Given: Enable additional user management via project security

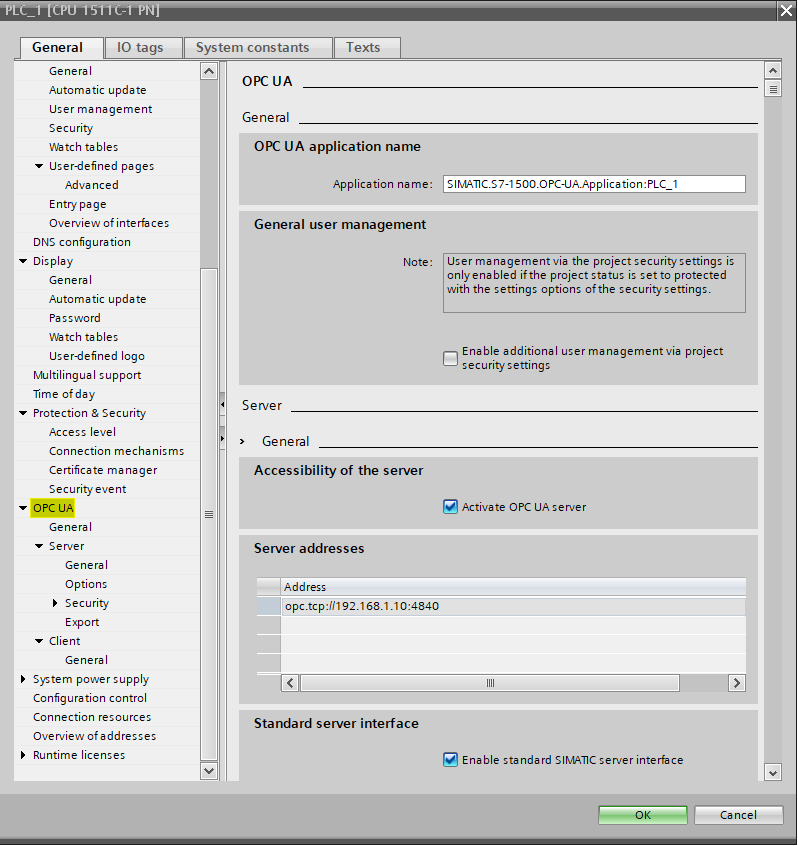Looking at the screenshot, I should coord(450,358).
